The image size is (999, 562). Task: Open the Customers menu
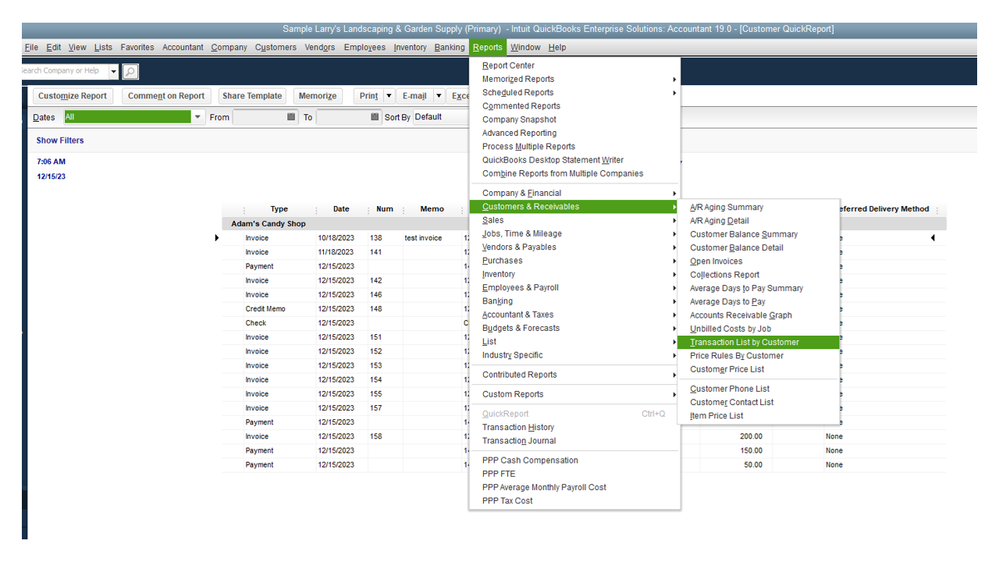click(275, 47)
